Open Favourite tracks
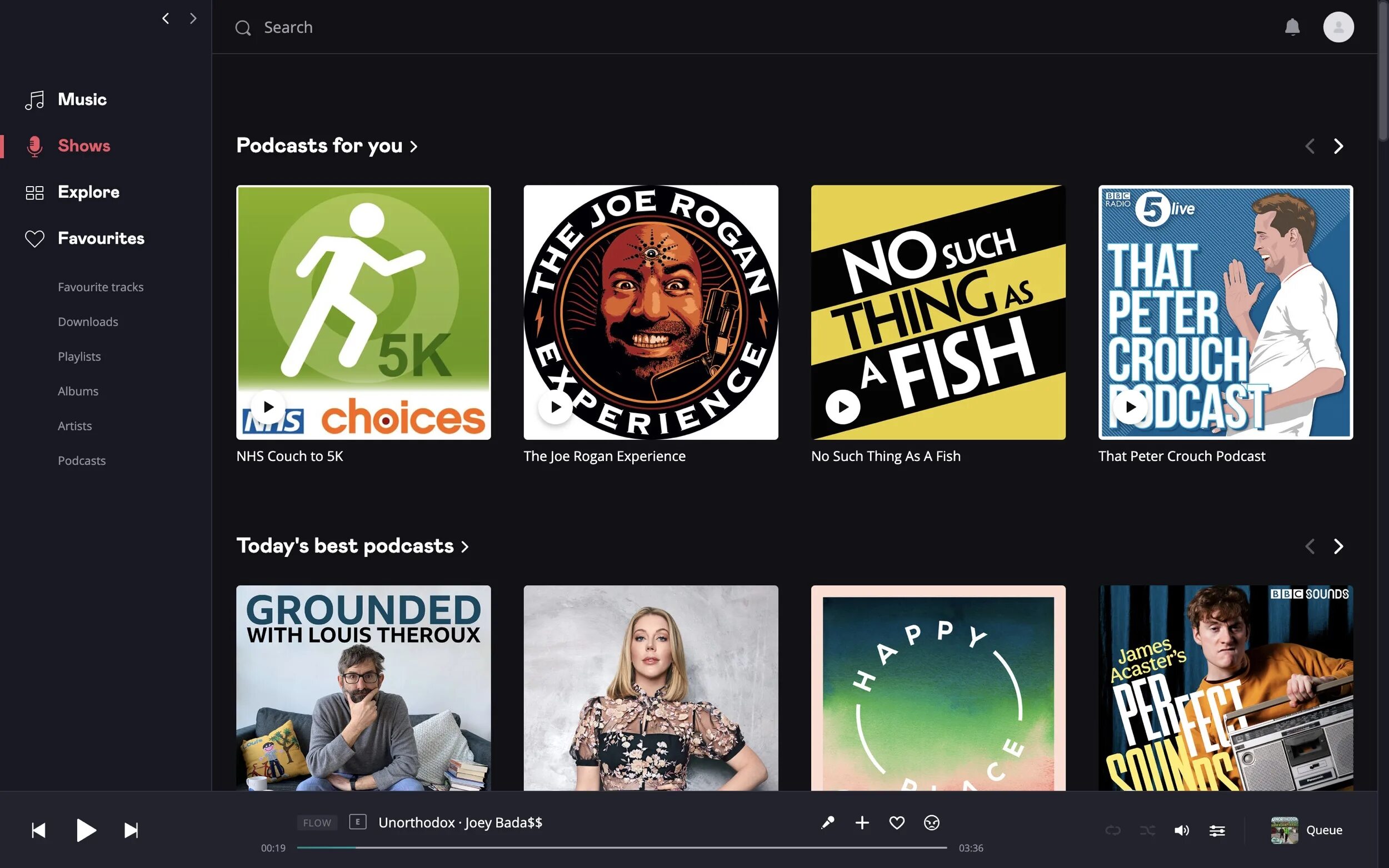 click(x=101, y=287)
